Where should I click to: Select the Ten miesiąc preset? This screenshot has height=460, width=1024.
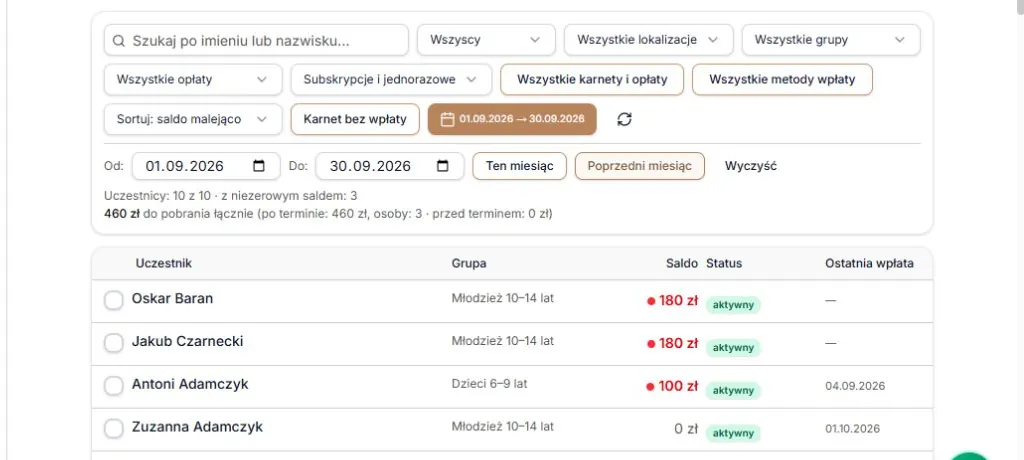pyautogui.click(x=520, y=166)
